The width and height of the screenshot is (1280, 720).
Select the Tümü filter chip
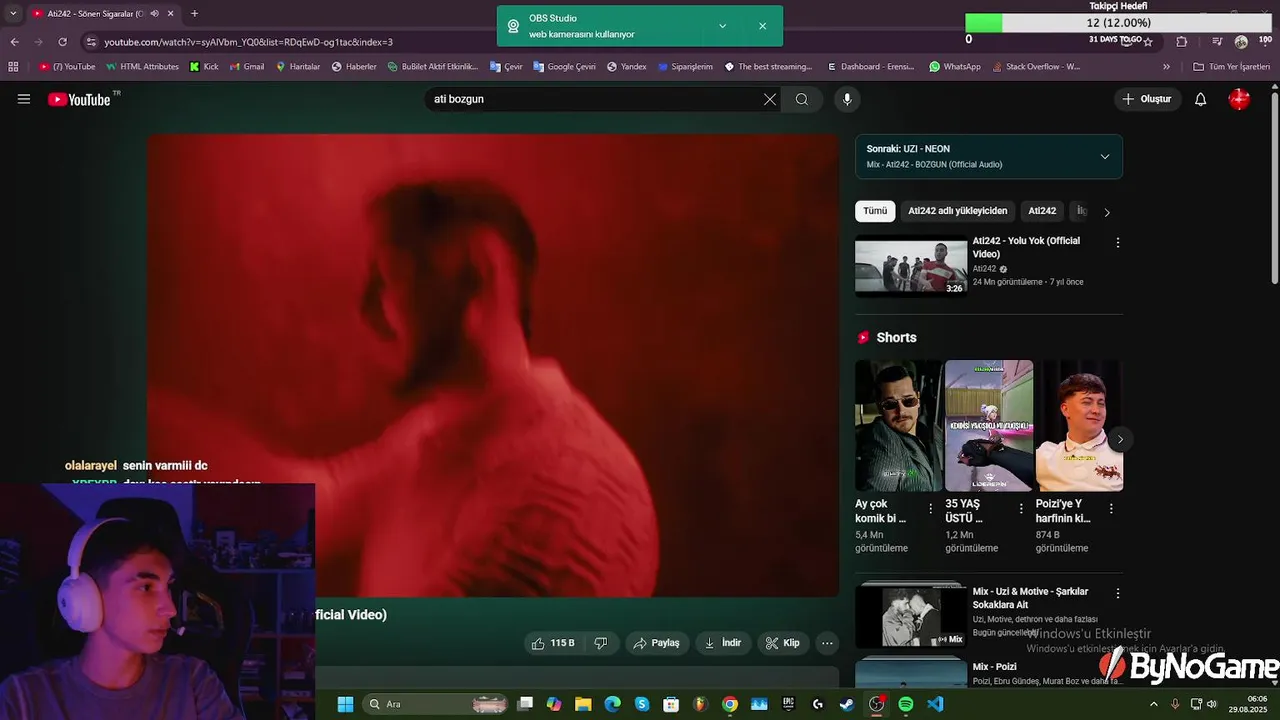tap(875, 211)
